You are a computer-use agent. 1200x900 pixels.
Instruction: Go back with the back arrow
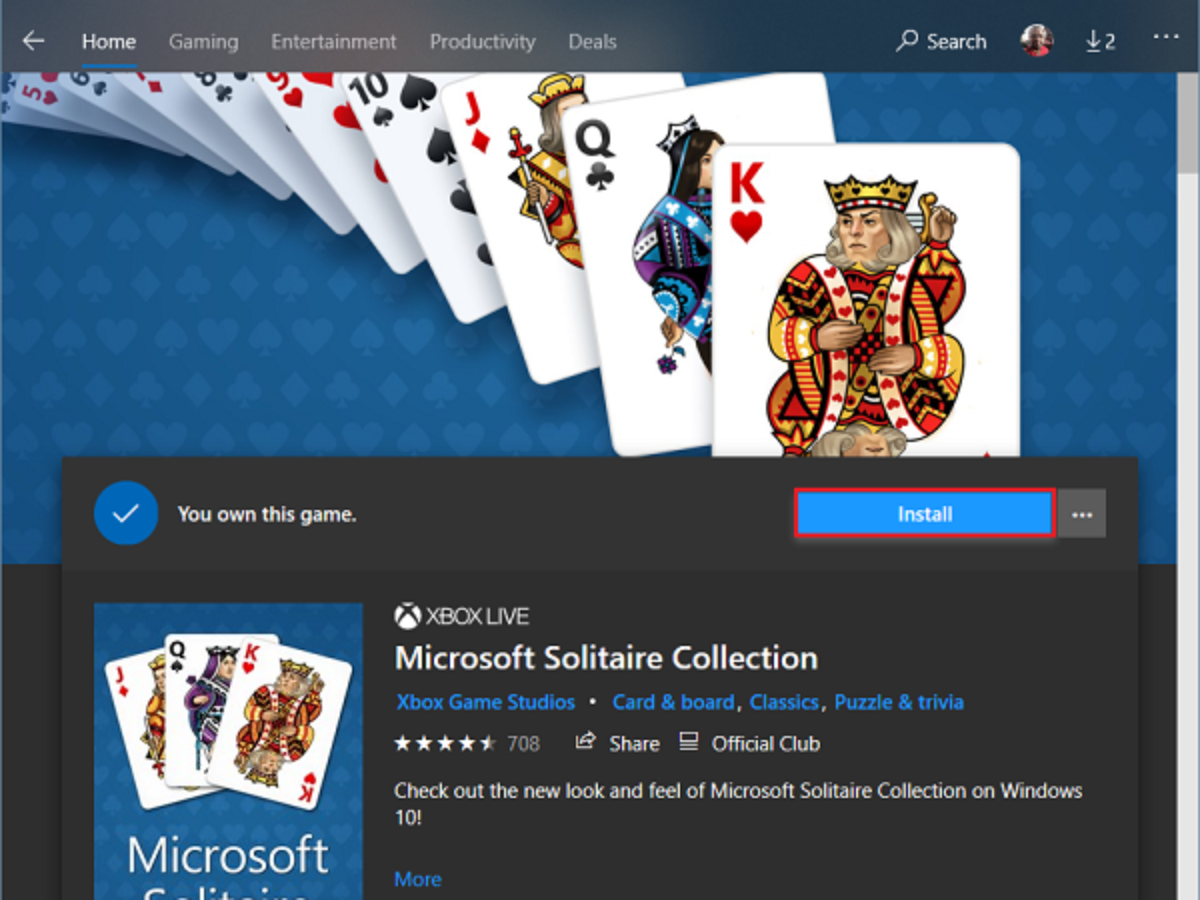tap(34, 41)
